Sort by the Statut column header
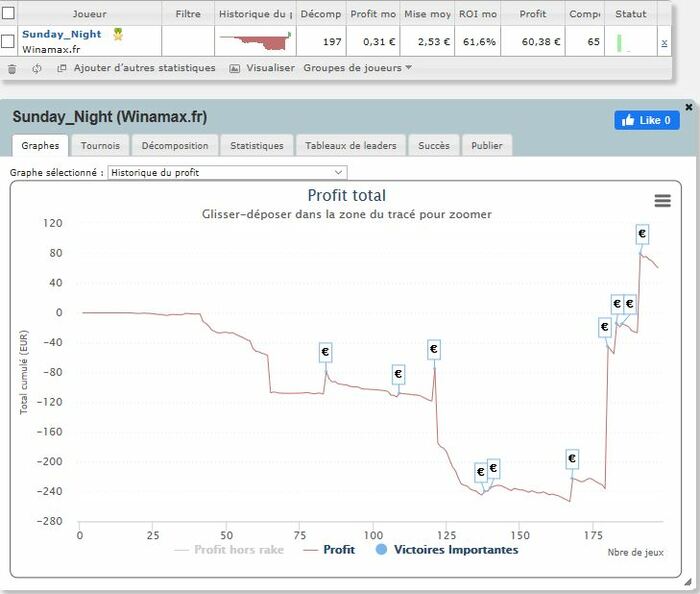The height and width of the screenshot is (594, 700). (x=630, y=14)
